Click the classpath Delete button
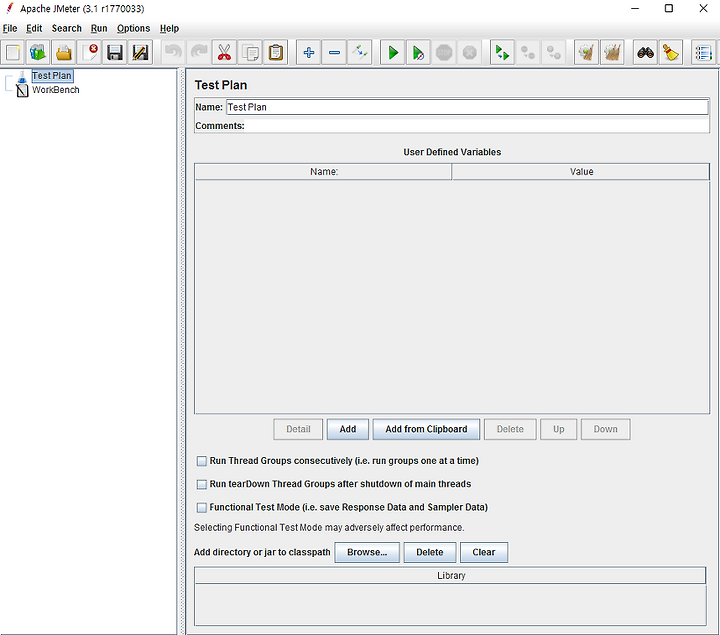 pos(430,552)
